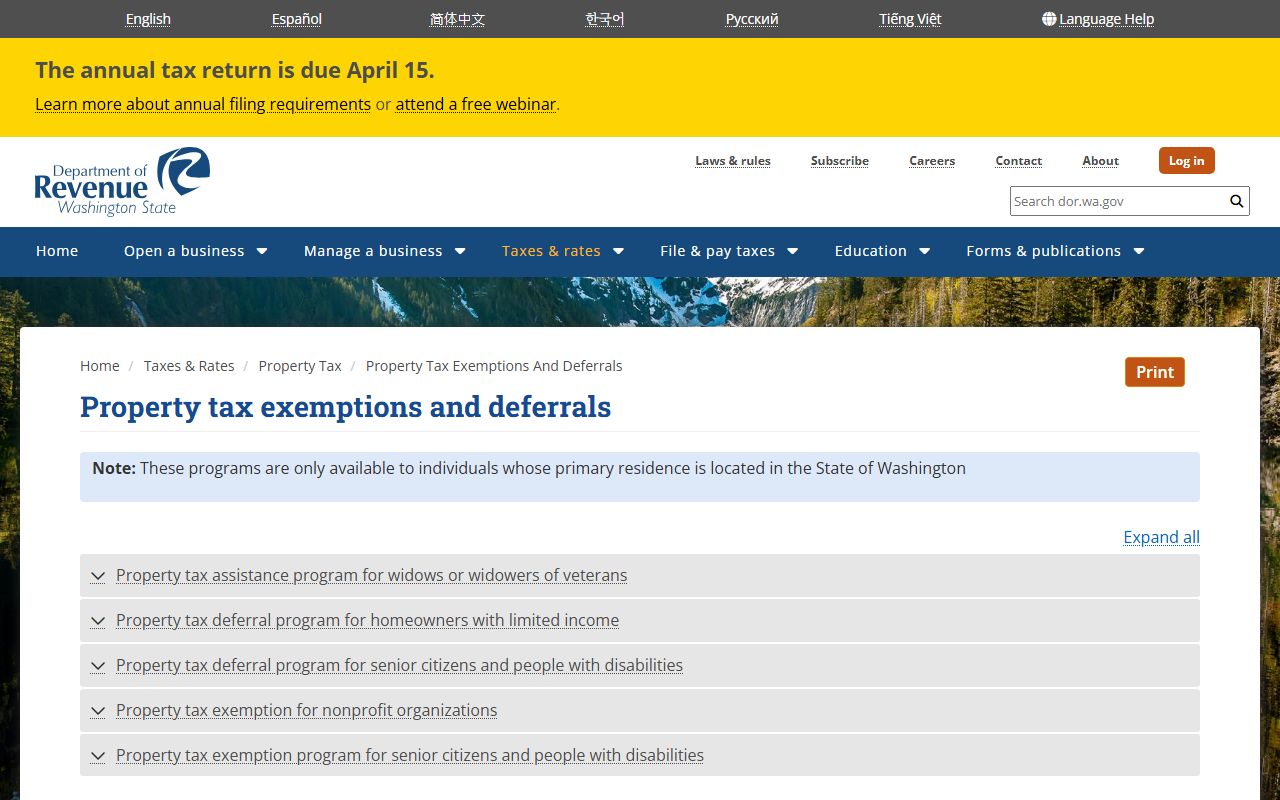Click Property Tax breadcrumb
Screen dimensions: 1280x800
click(x=300, y=366)
